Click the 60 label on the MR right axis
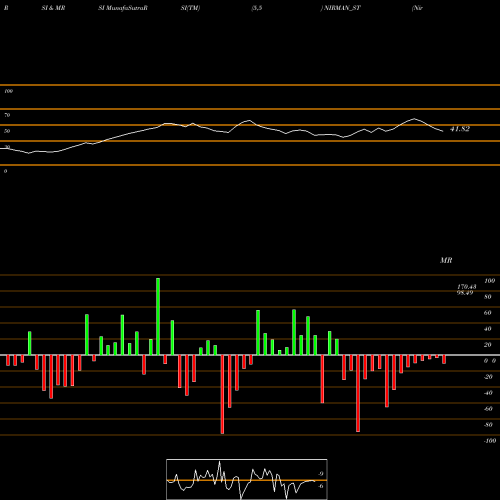This screenshot has width=500, height=500. point(488,313)
